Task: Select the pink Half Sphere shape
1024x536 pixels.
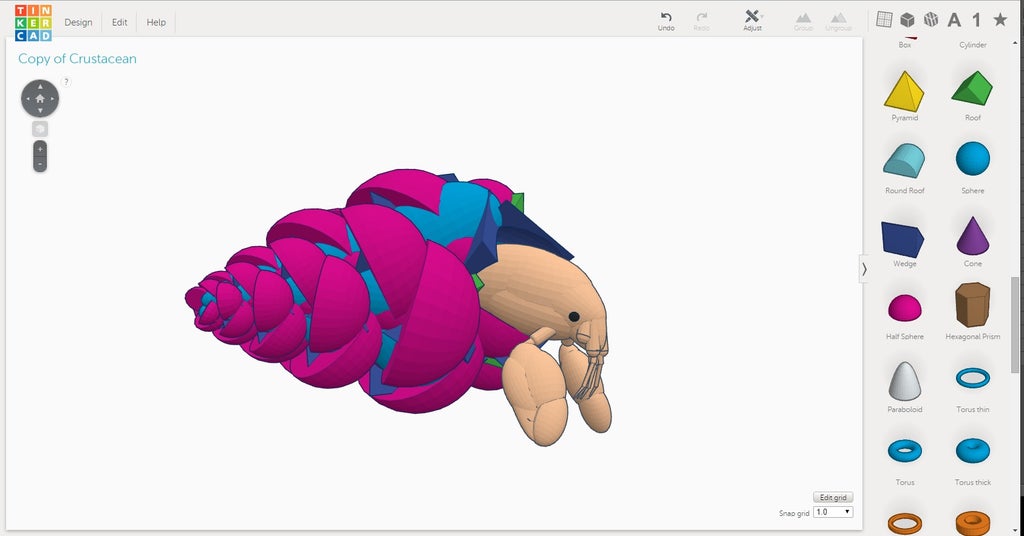Action: [904, 307]
